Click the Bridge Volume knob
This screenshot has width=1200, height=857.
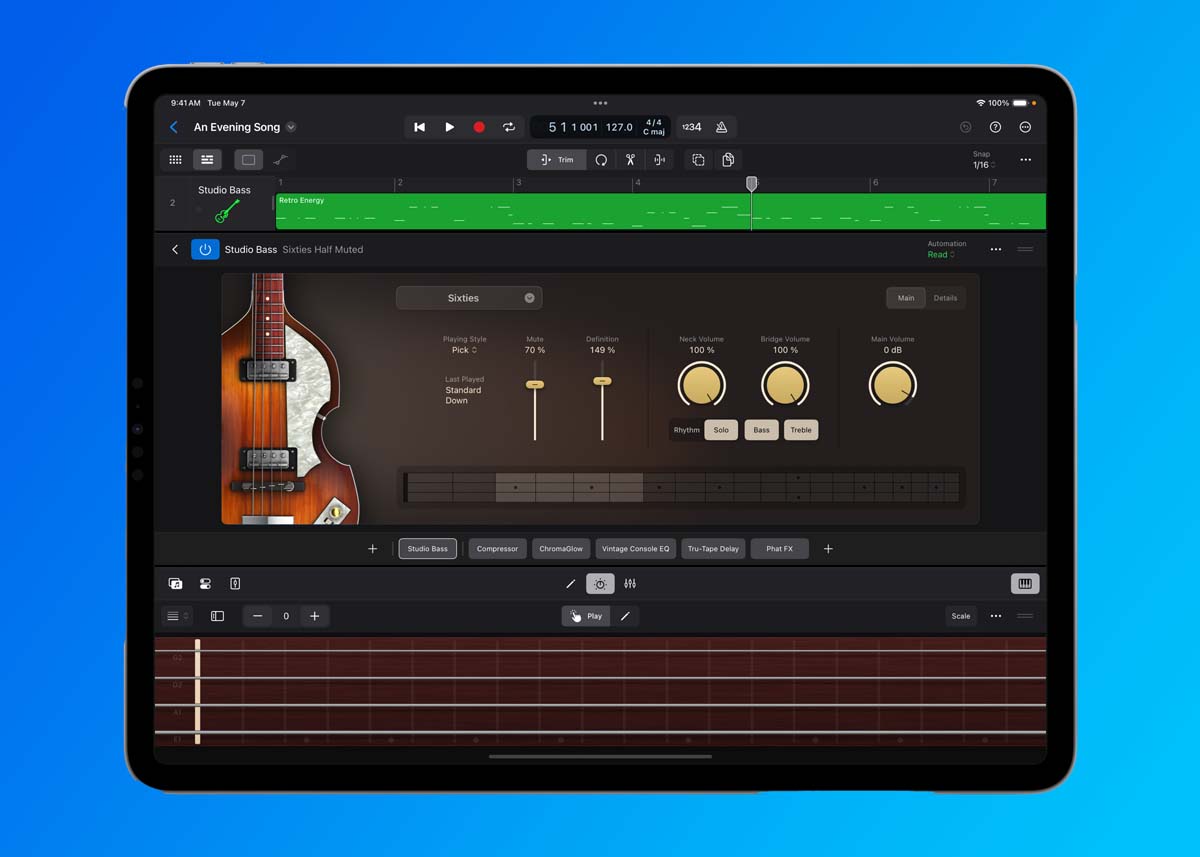785,385
